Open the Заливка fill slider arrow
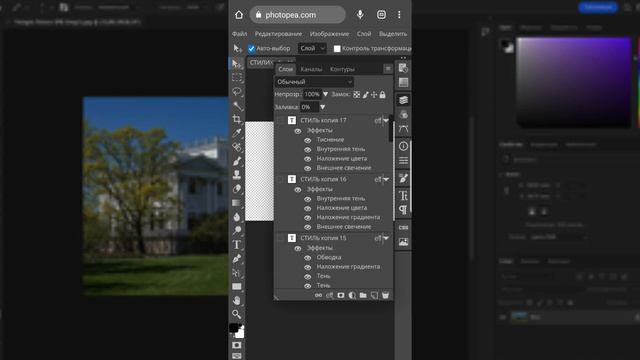 (x=322, y=107)
